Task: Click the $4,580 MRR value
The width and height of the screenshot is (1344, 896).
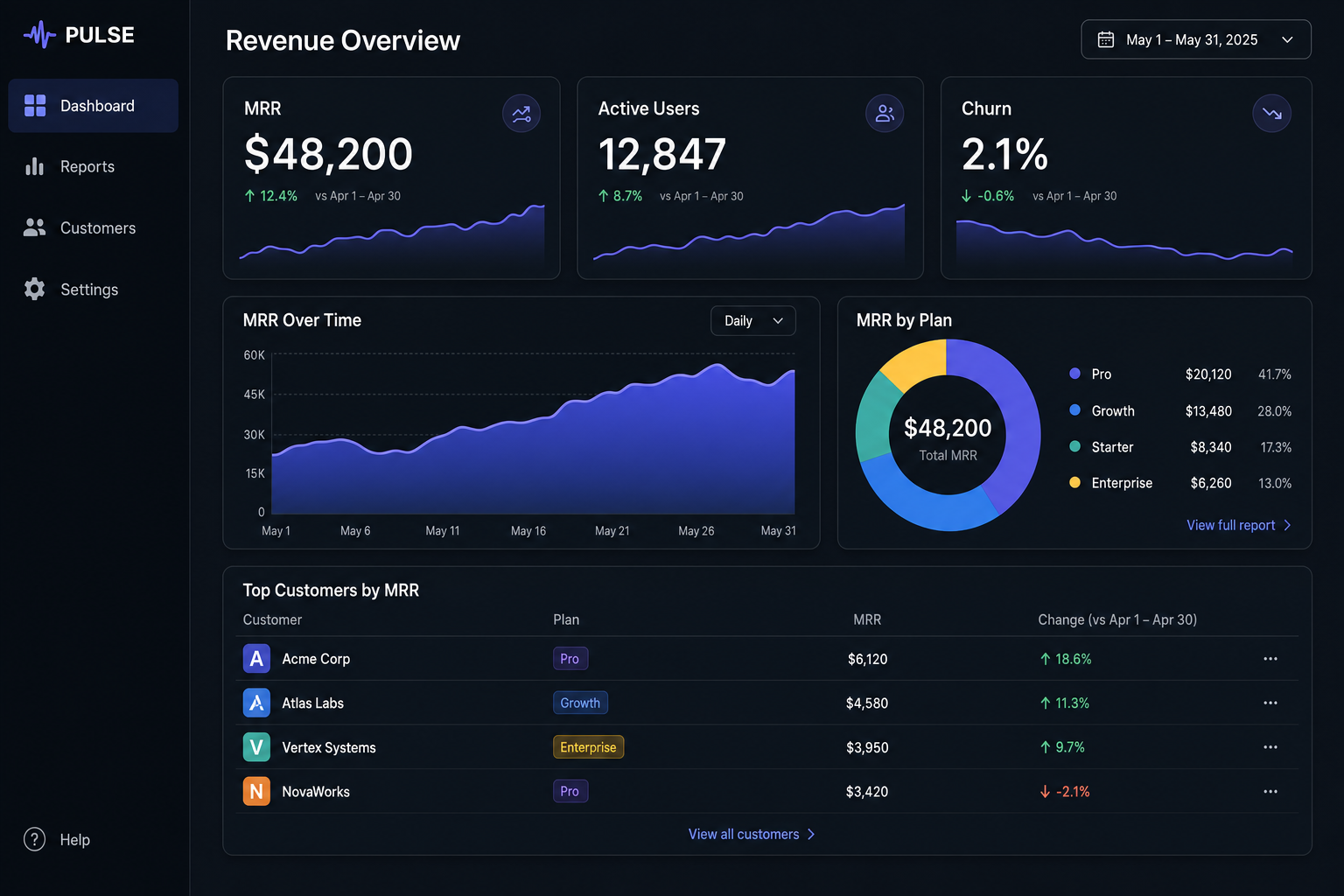Action: (x=867, y=703)
